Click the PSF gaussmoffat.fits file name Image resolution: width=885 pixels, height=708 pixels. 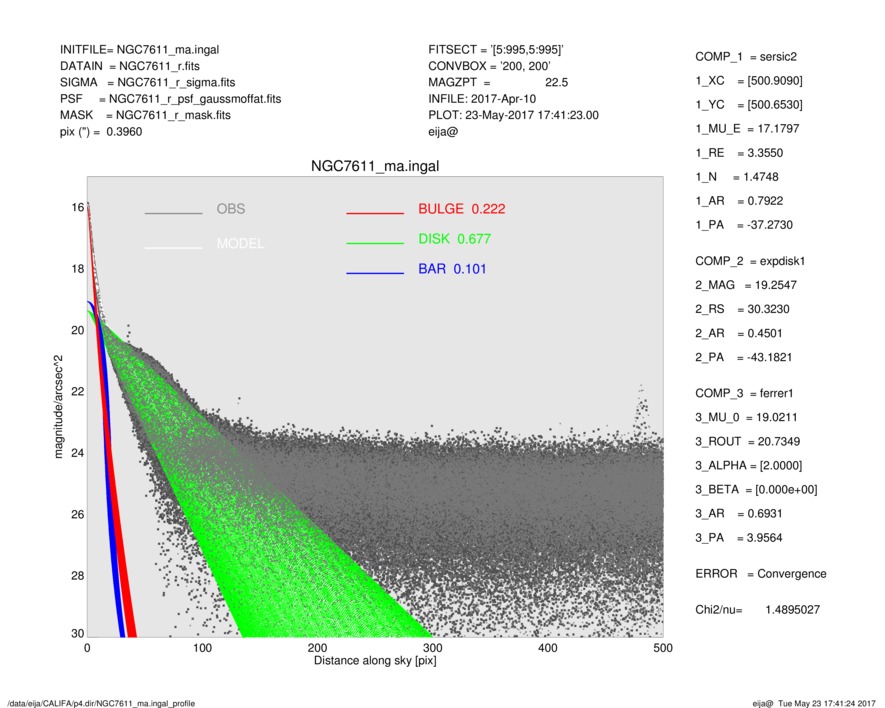(195, 99)
